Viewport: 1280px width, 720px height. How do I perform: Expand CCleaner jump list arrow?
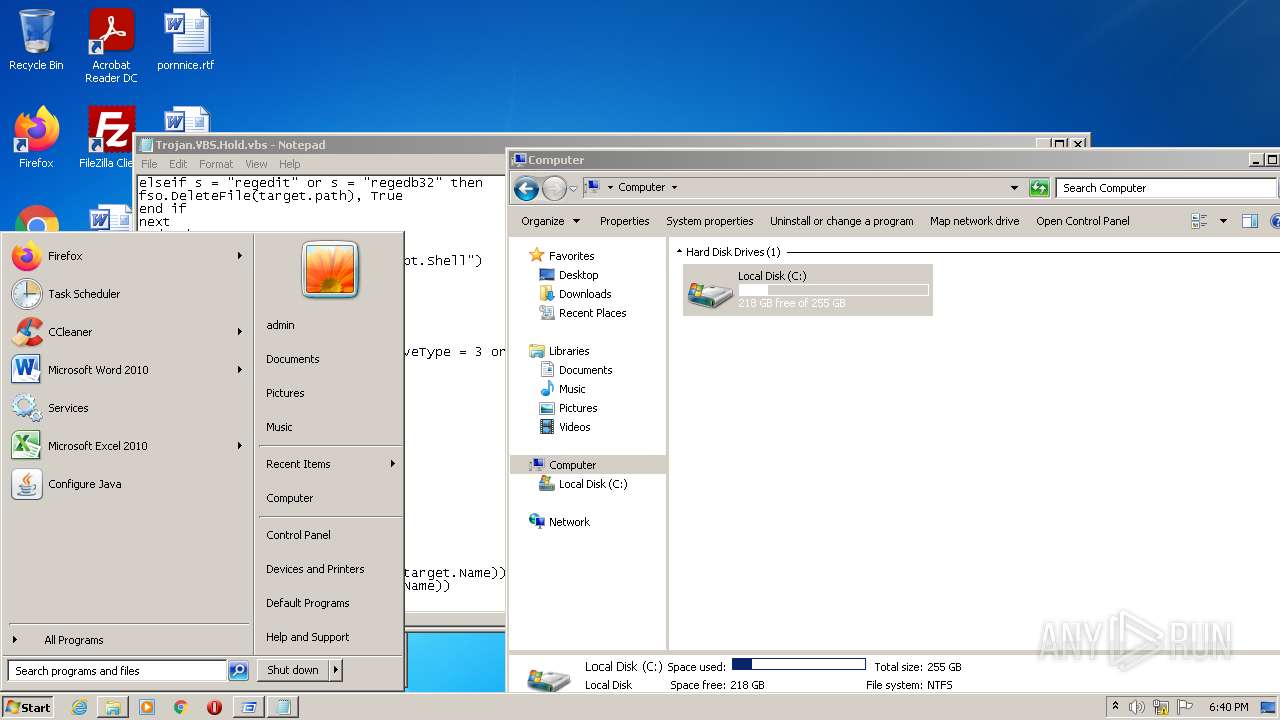240,332
